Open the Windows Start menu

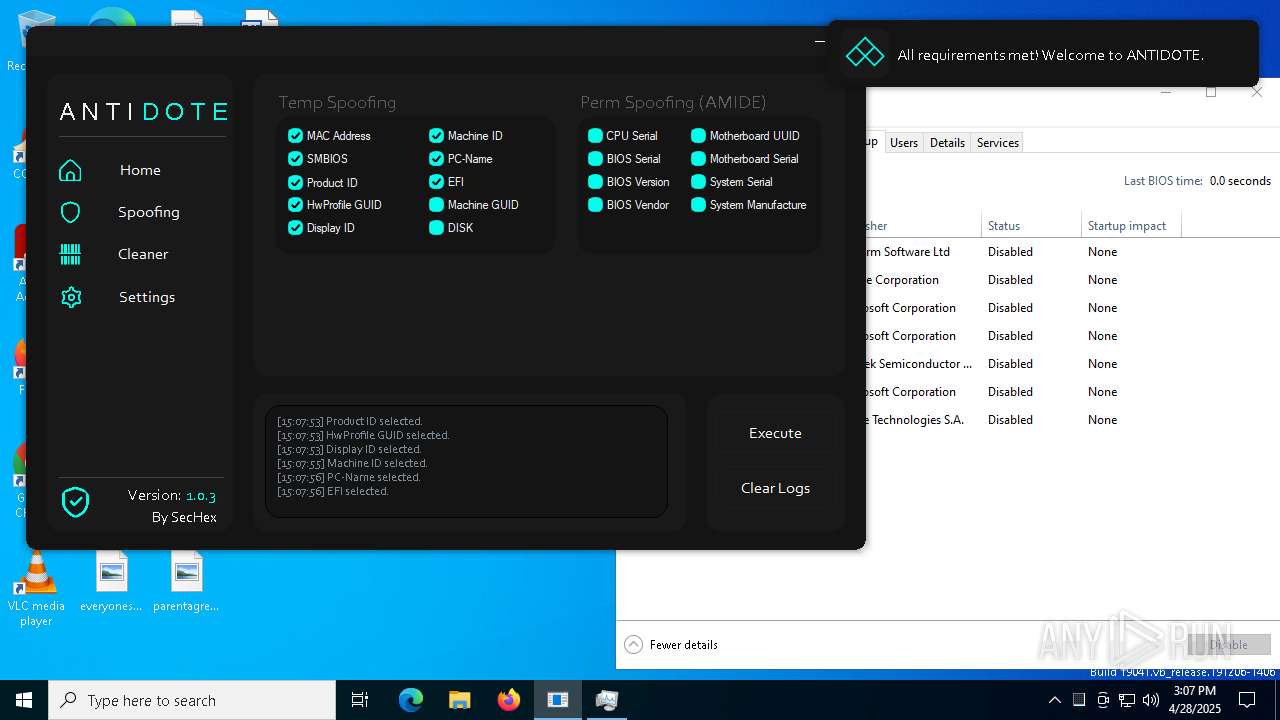[x=24, y=700]
